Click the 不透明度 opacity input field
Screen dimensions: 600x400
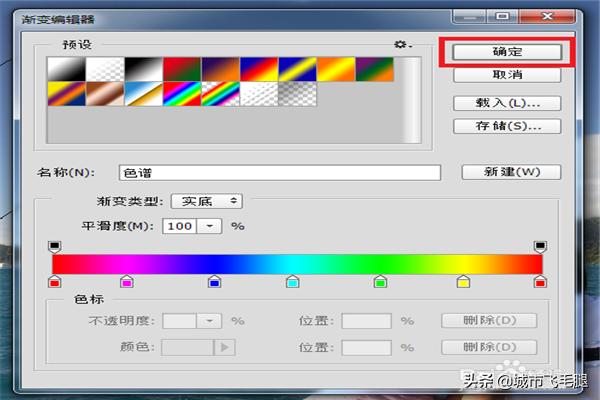[x=179, y=321]
